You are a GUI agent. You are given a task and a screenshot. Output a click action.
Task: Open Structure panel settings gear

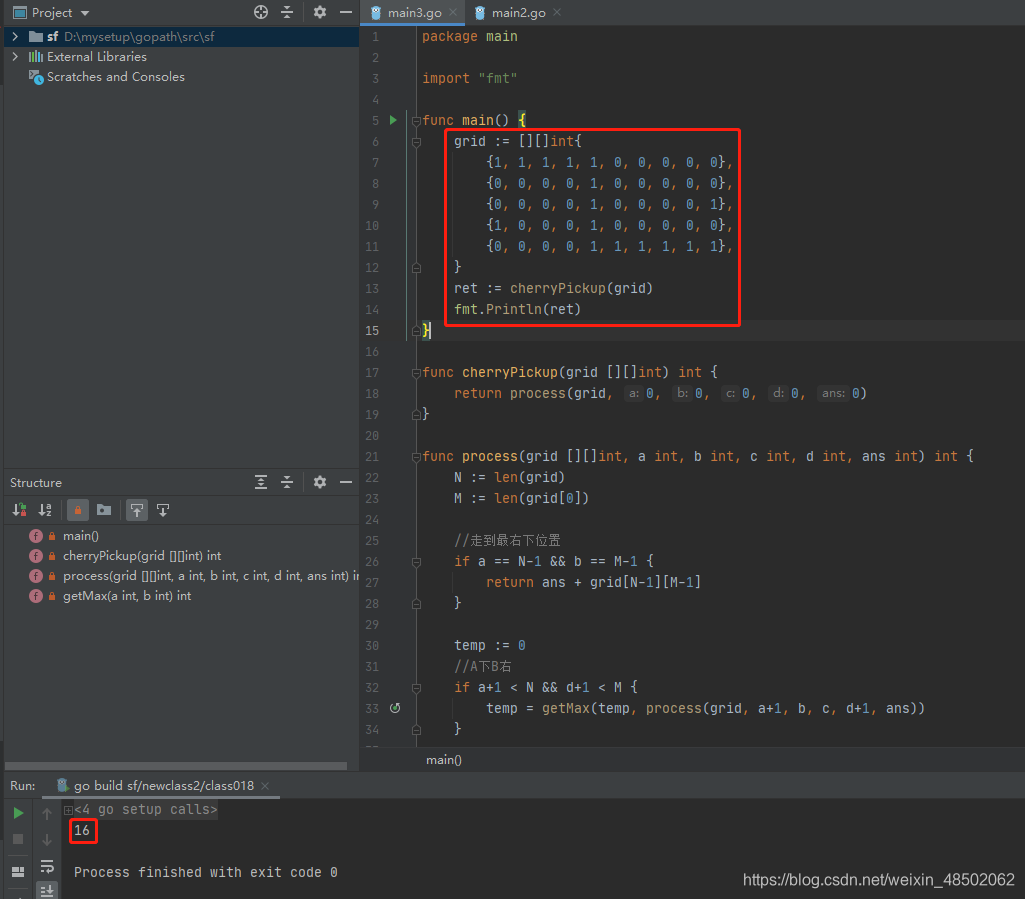320,483
